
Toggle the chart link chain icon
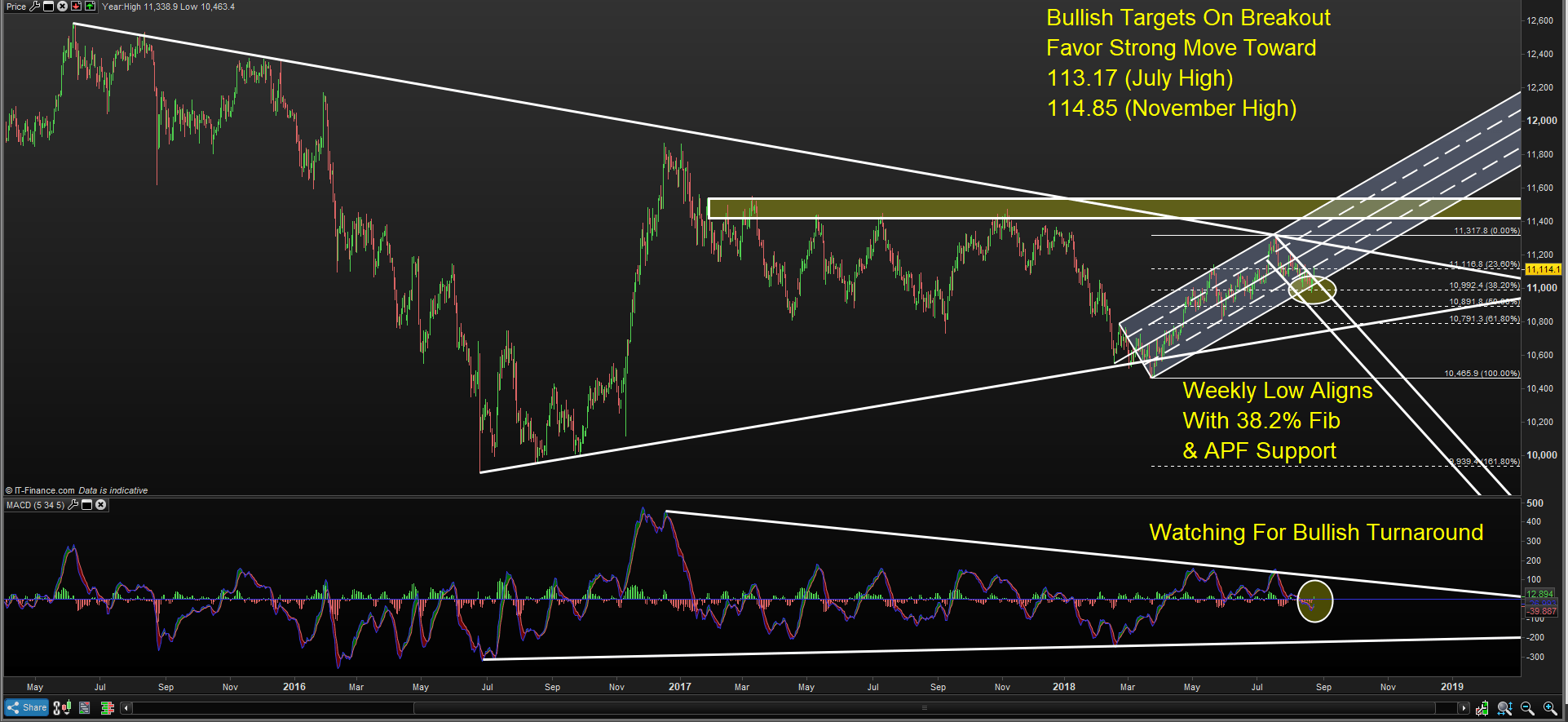pos(56,708)
